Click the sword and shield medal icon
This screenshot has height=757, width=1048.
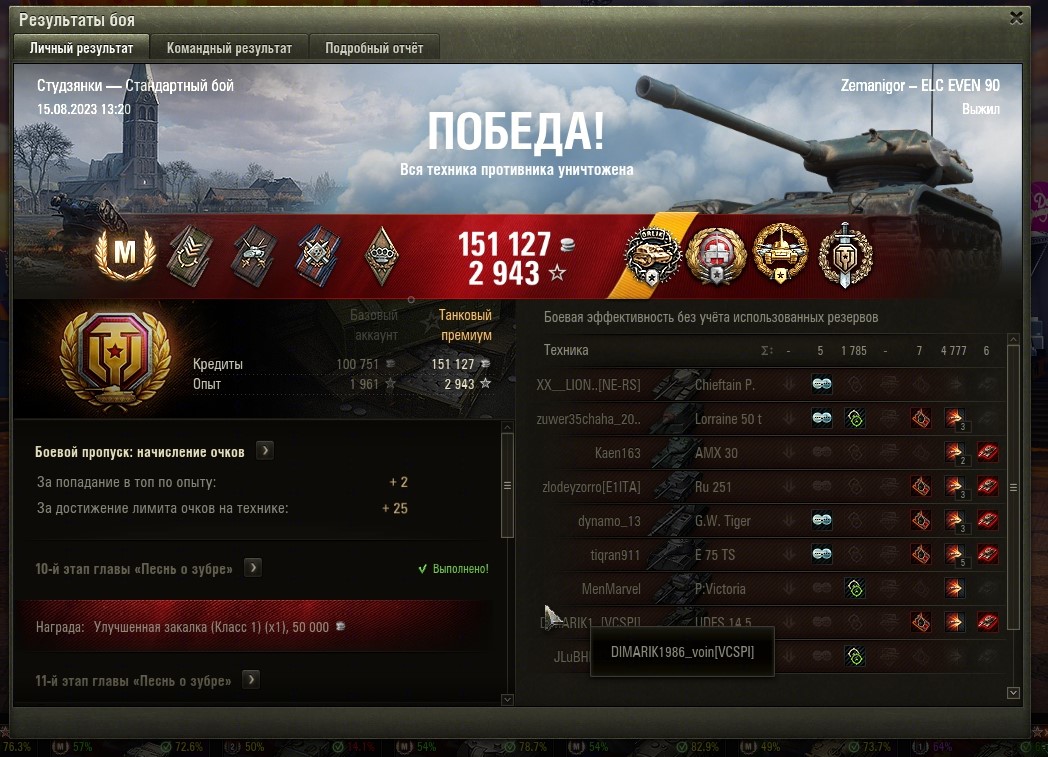point(845,257)
